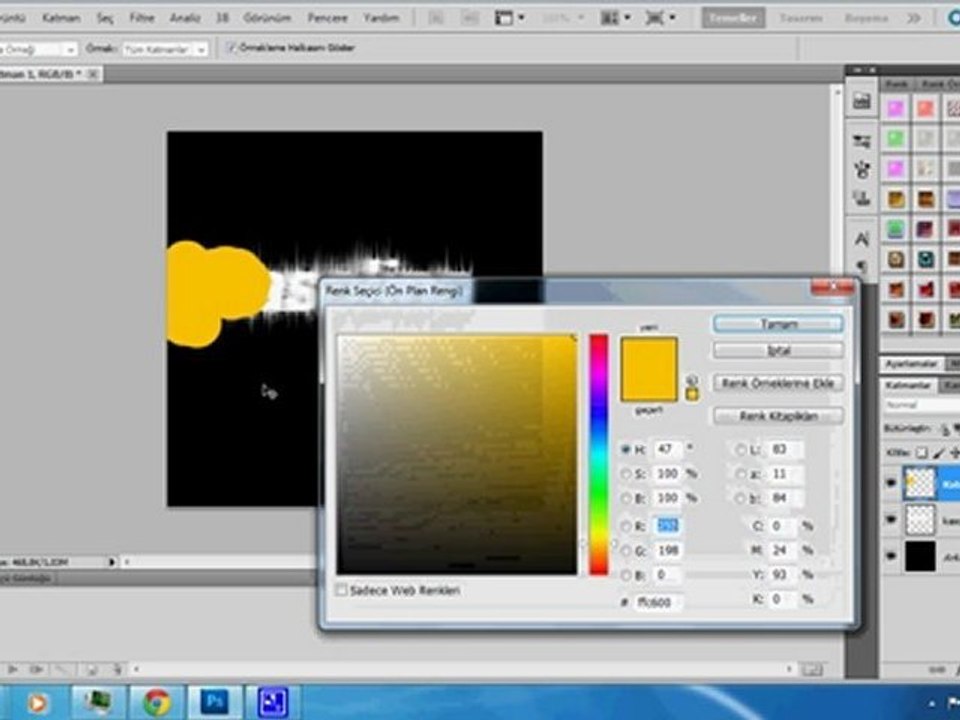
Task: Select the H hue radio button
Action: (626, 449)
